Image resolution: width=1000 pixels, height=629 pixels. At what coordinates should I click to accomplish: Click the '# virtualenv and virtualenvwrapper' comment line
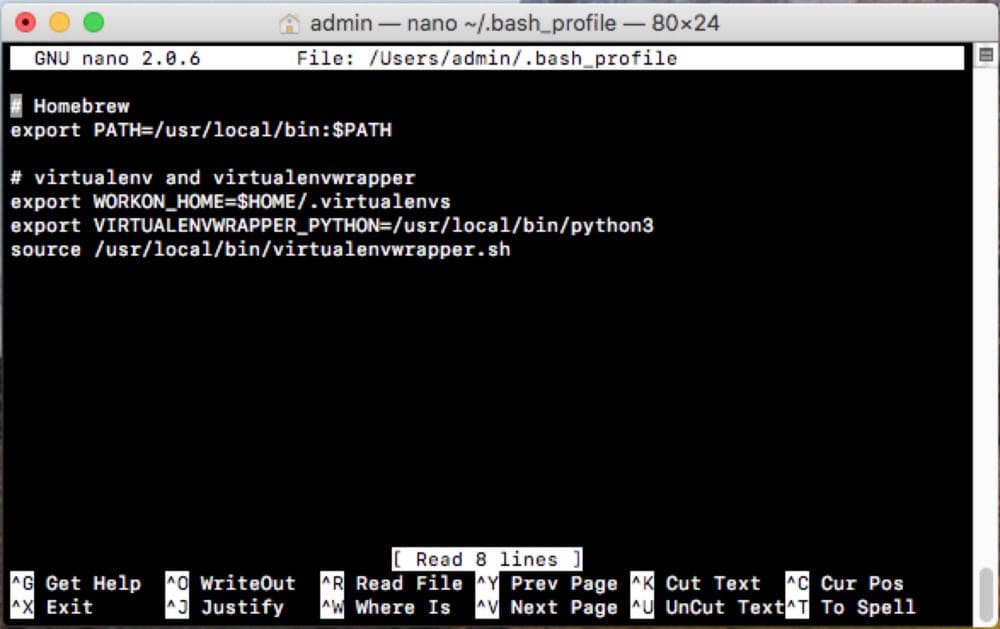tap(213, 177)
